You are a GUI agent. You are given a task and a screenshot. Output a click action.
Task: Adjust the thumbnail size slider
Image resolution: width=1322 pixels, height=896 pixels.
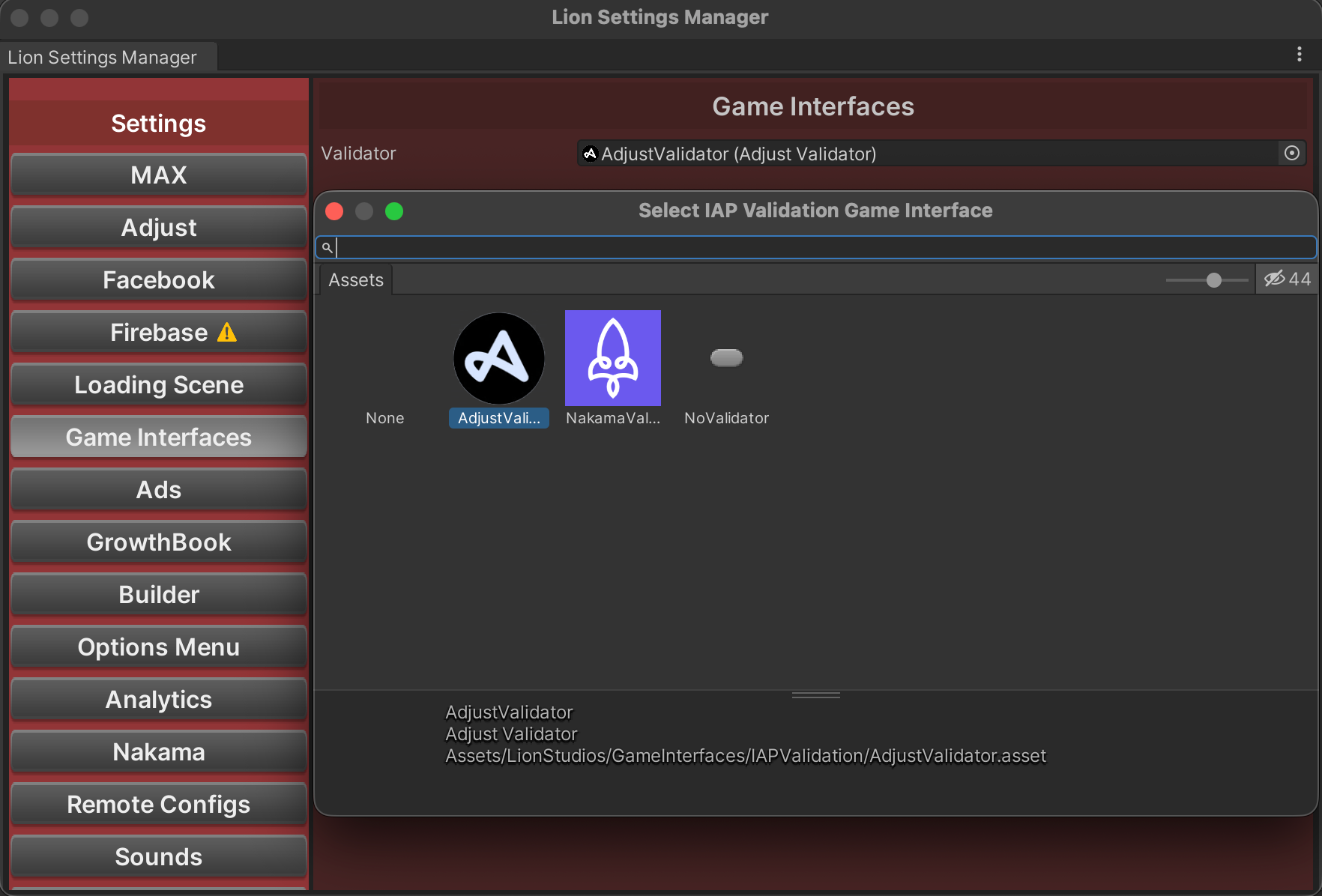[1213, 280]
